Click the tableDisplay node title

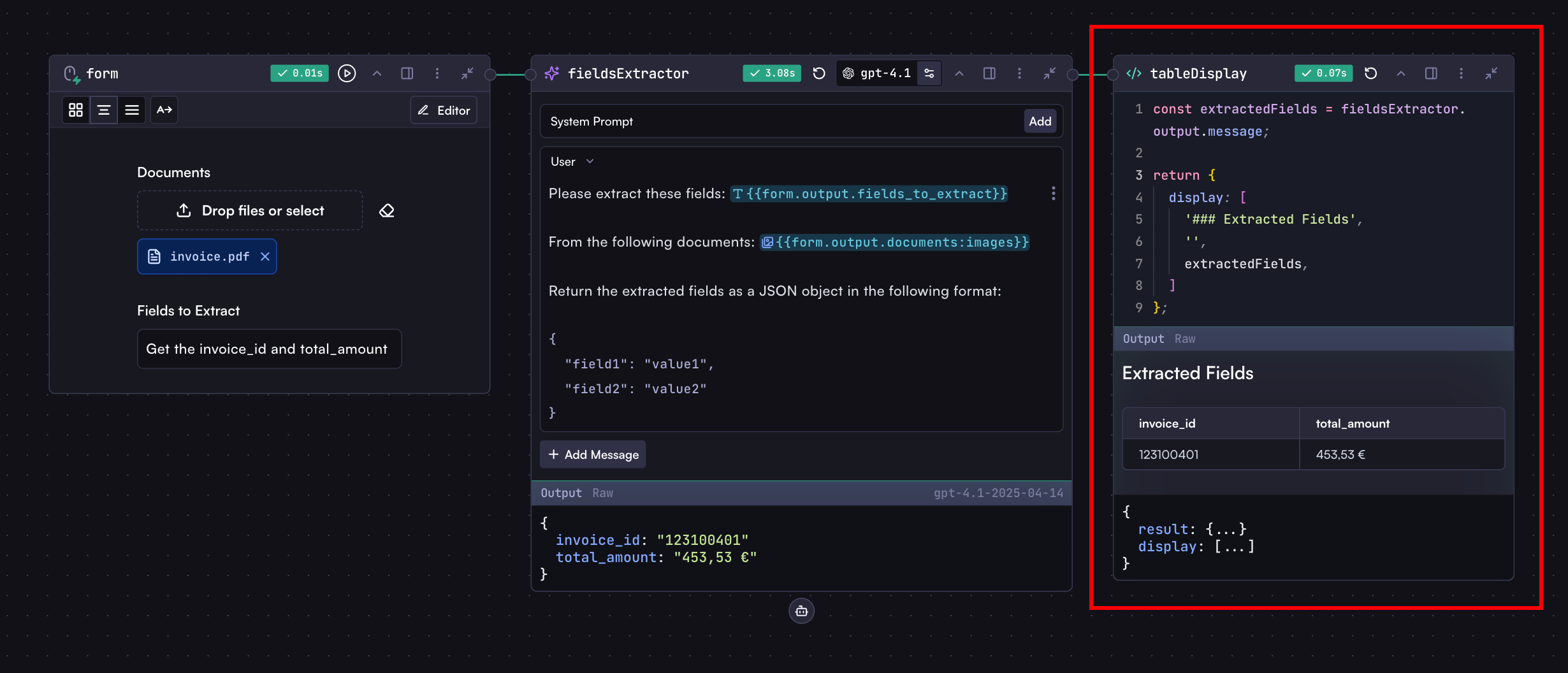pyautogui.click(x=1198, y=73)
